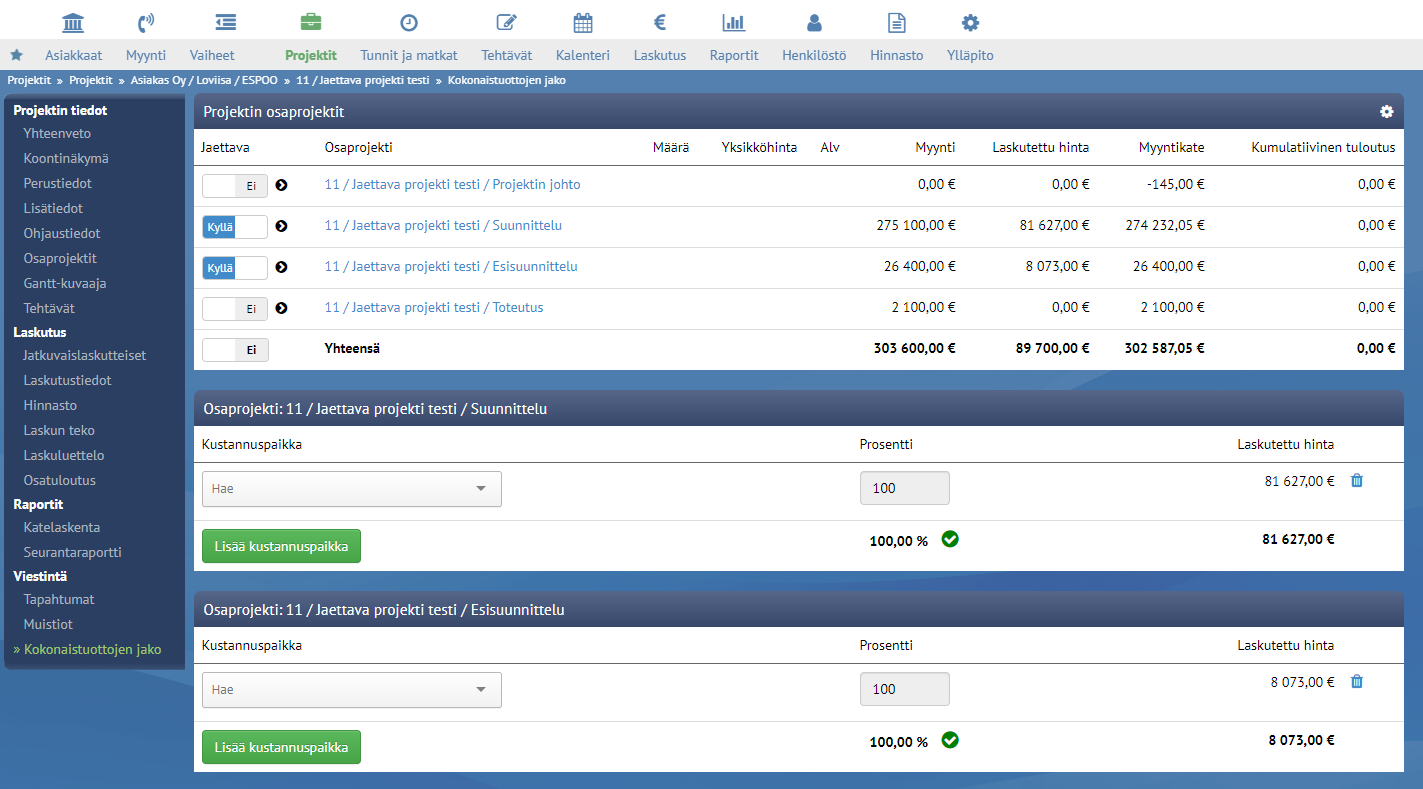Click the Prosentti field in Suunnittelu section
Image resolution: width=1423 pixels, height=789 pixels.
point(905,489)
